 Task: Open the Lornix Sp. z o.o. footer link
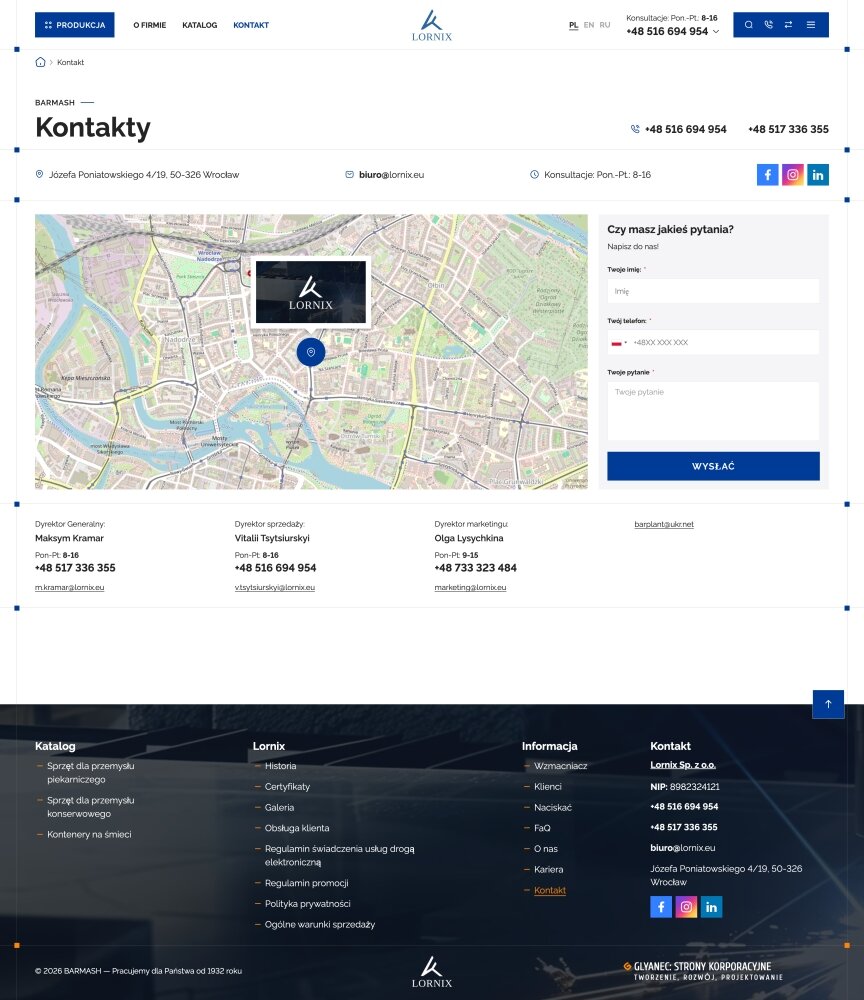tap(683, 765)
